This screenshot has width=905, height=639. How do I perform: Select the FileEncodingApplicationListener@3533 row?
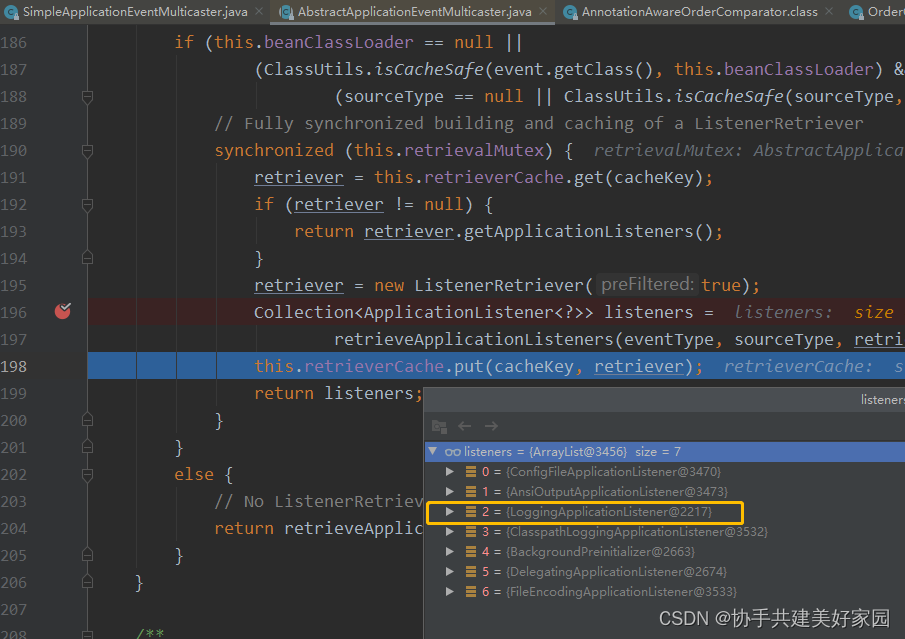[665, 592]
